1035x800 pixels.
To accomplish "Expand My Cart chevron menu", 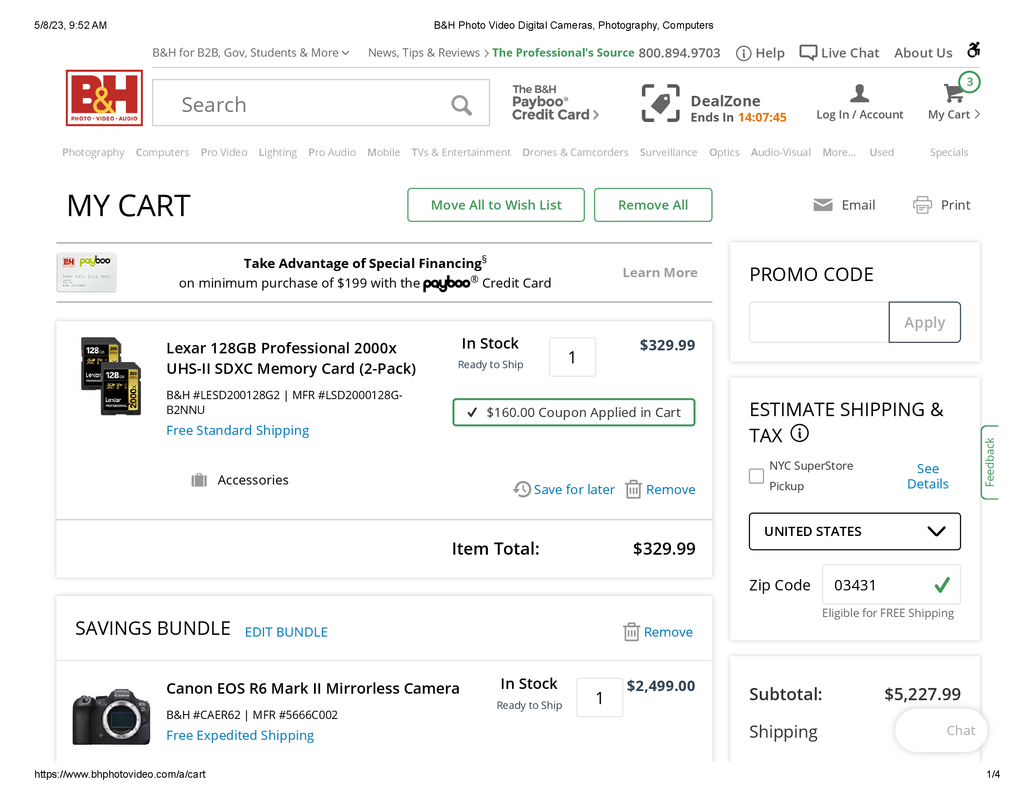I will coord(977,114).
